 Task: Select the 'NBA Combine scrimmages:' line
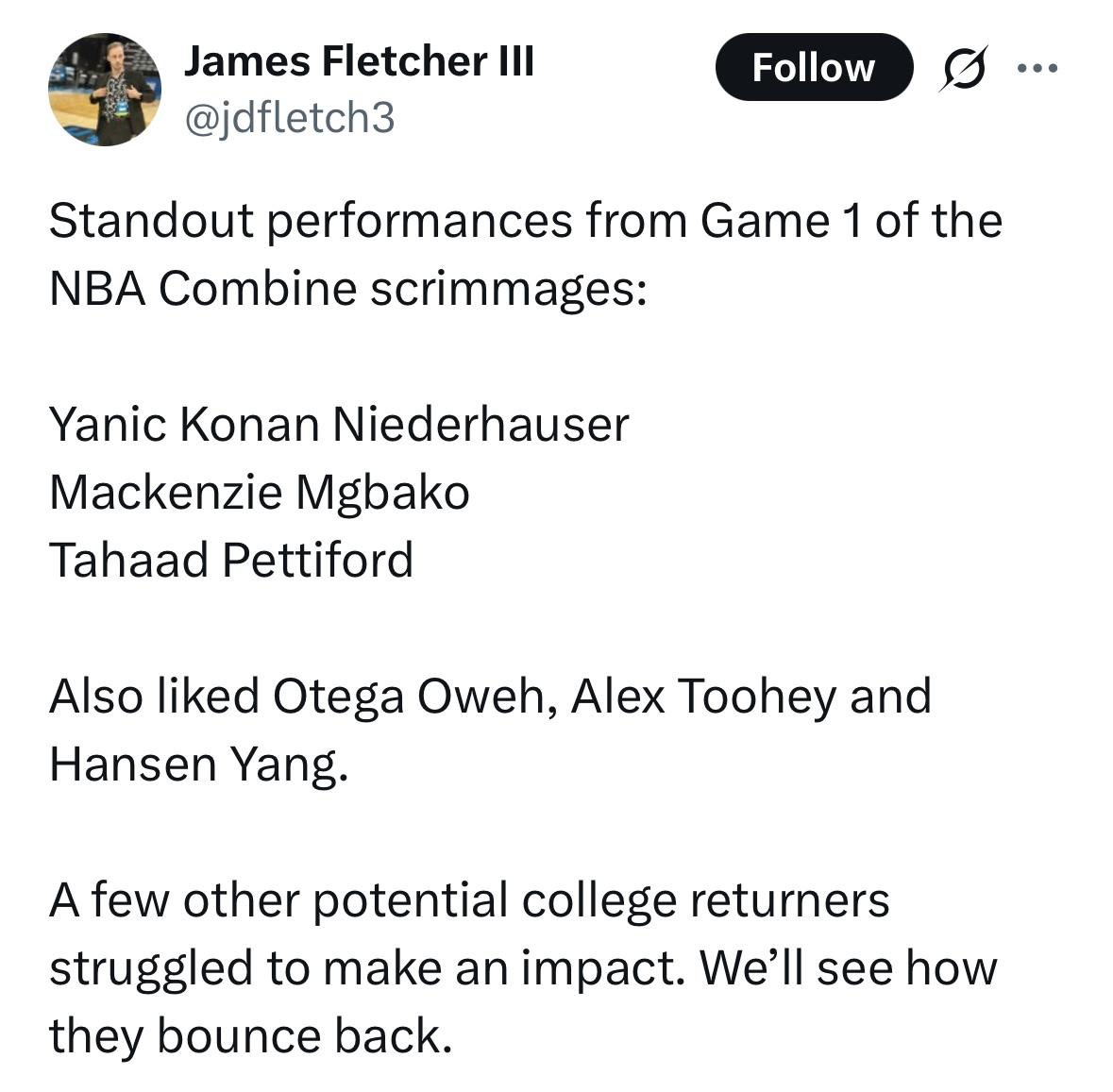click(x=348, y=289)
